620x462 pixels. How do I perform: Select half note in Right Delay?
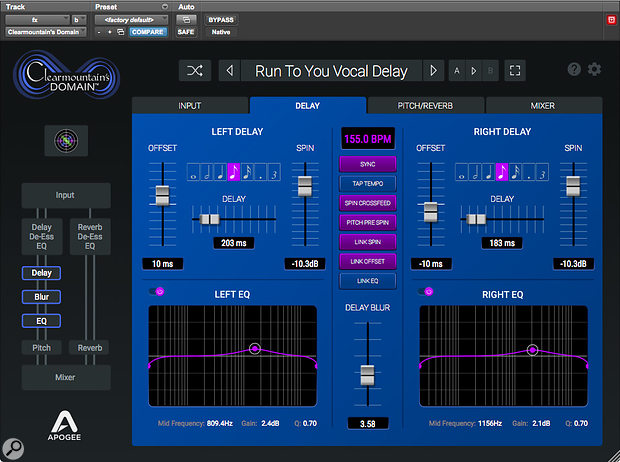[475, 172]
